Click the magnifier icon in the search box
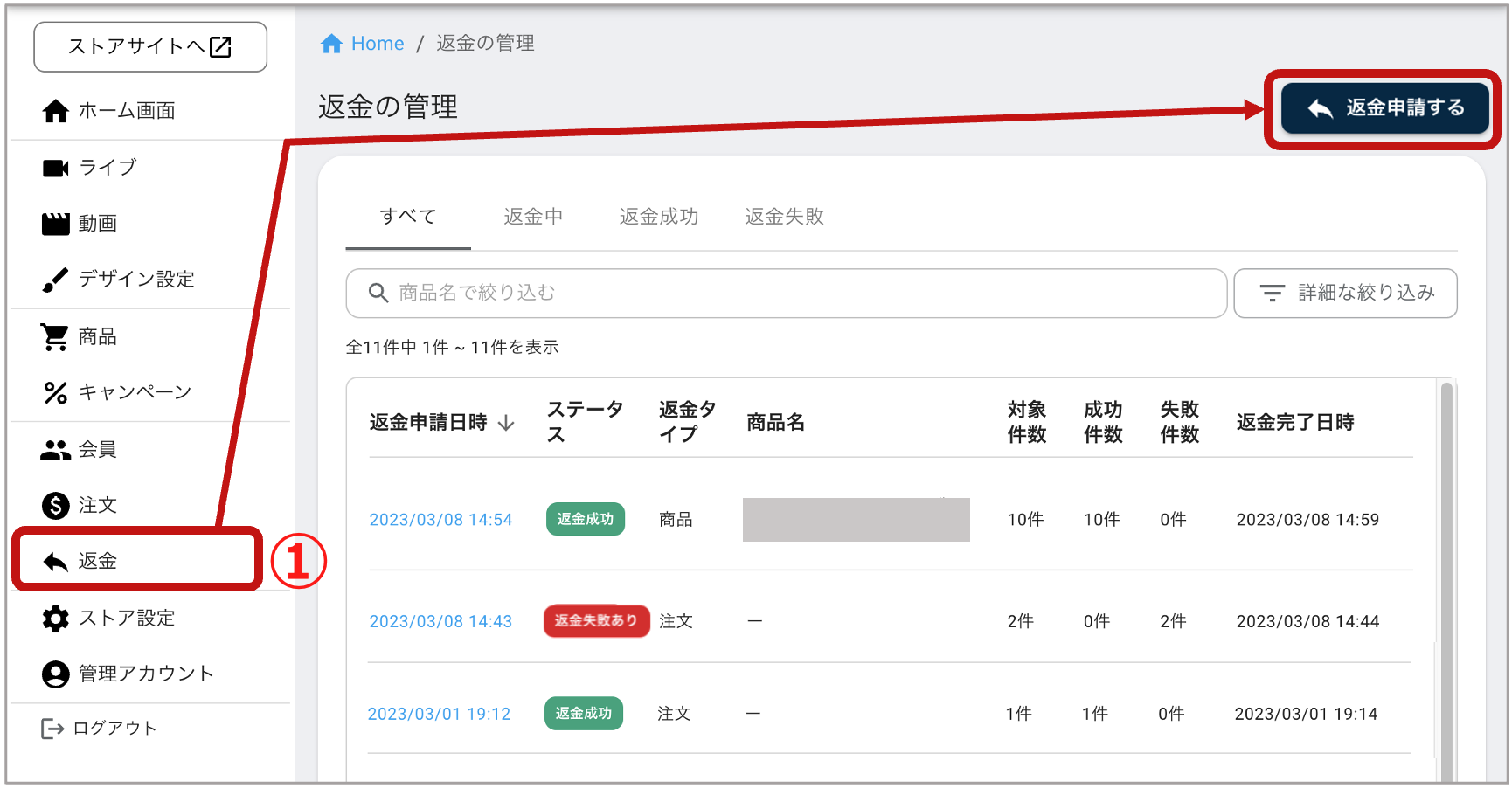This screenshot has height=788, width=1512. [378, 293]
